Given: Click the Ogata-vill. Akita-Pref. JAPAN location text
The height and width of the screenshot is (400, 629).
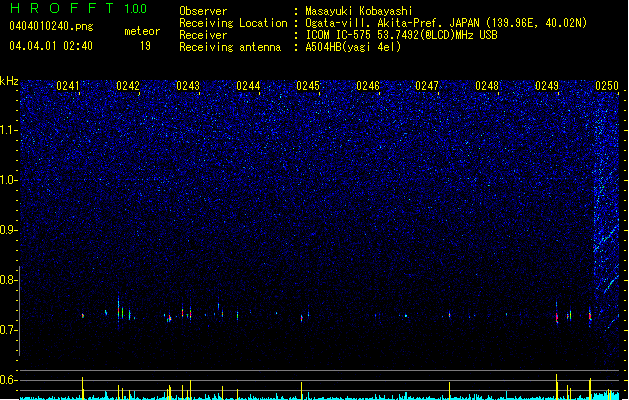Looking at the screenshot, I should coord(446,23).
